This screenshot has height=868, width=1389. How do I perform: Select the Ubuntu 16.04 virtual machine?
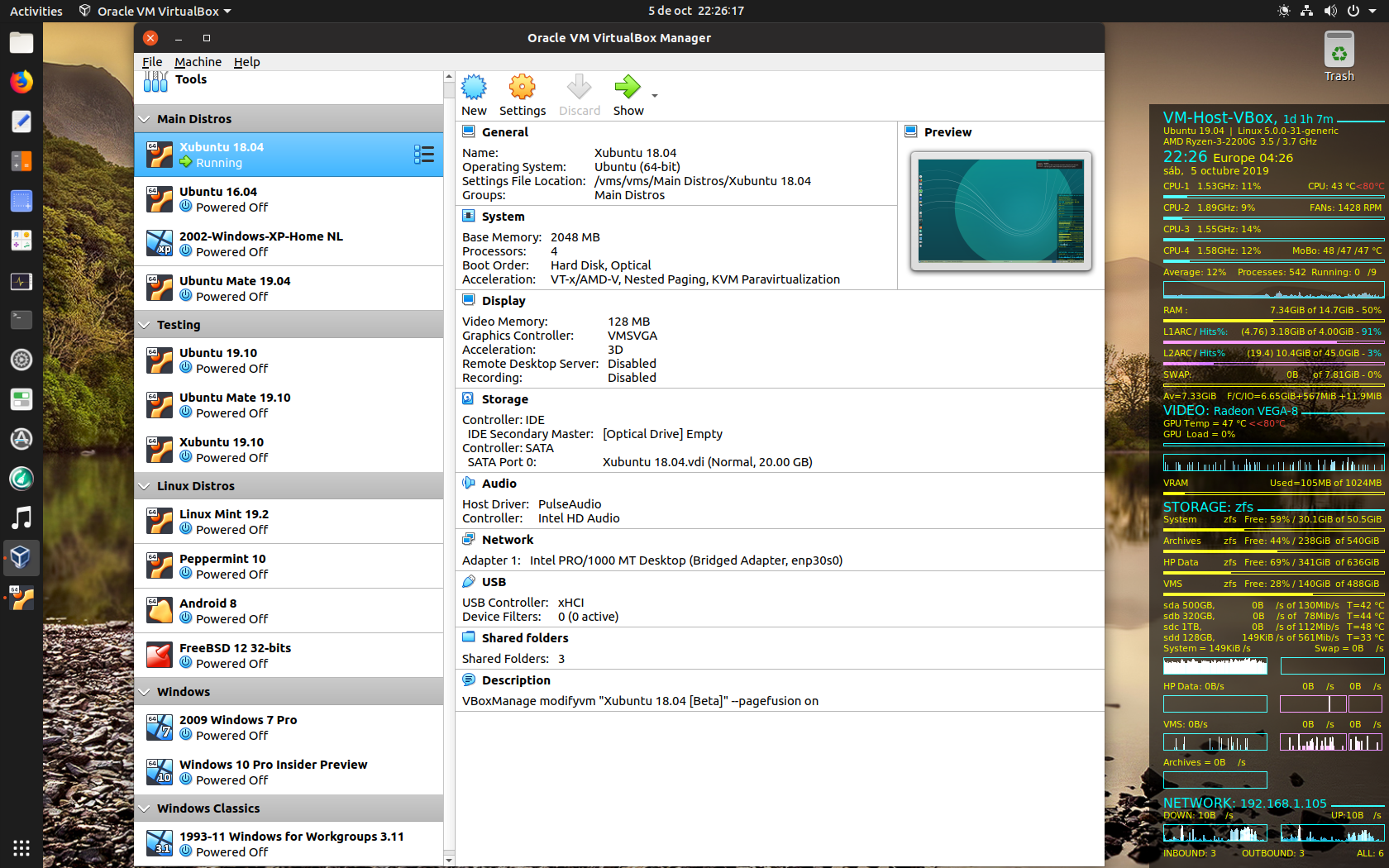[x=289, y=199]
